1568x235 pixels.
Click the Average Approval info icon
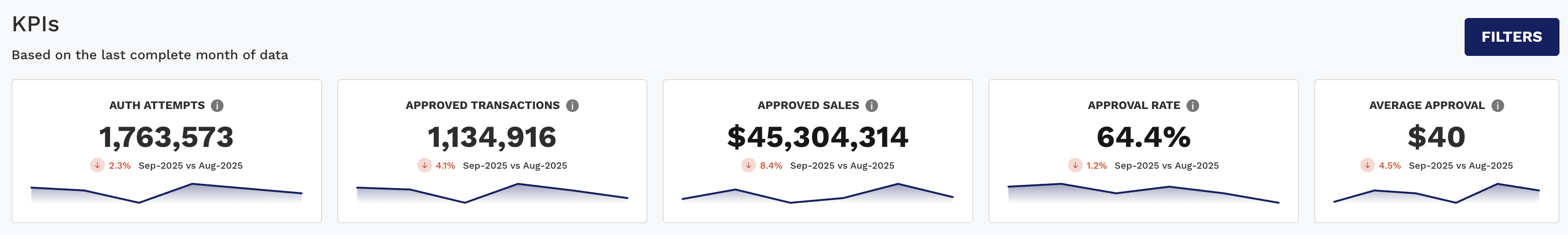pyautogui.click(x=1497, y=105)
